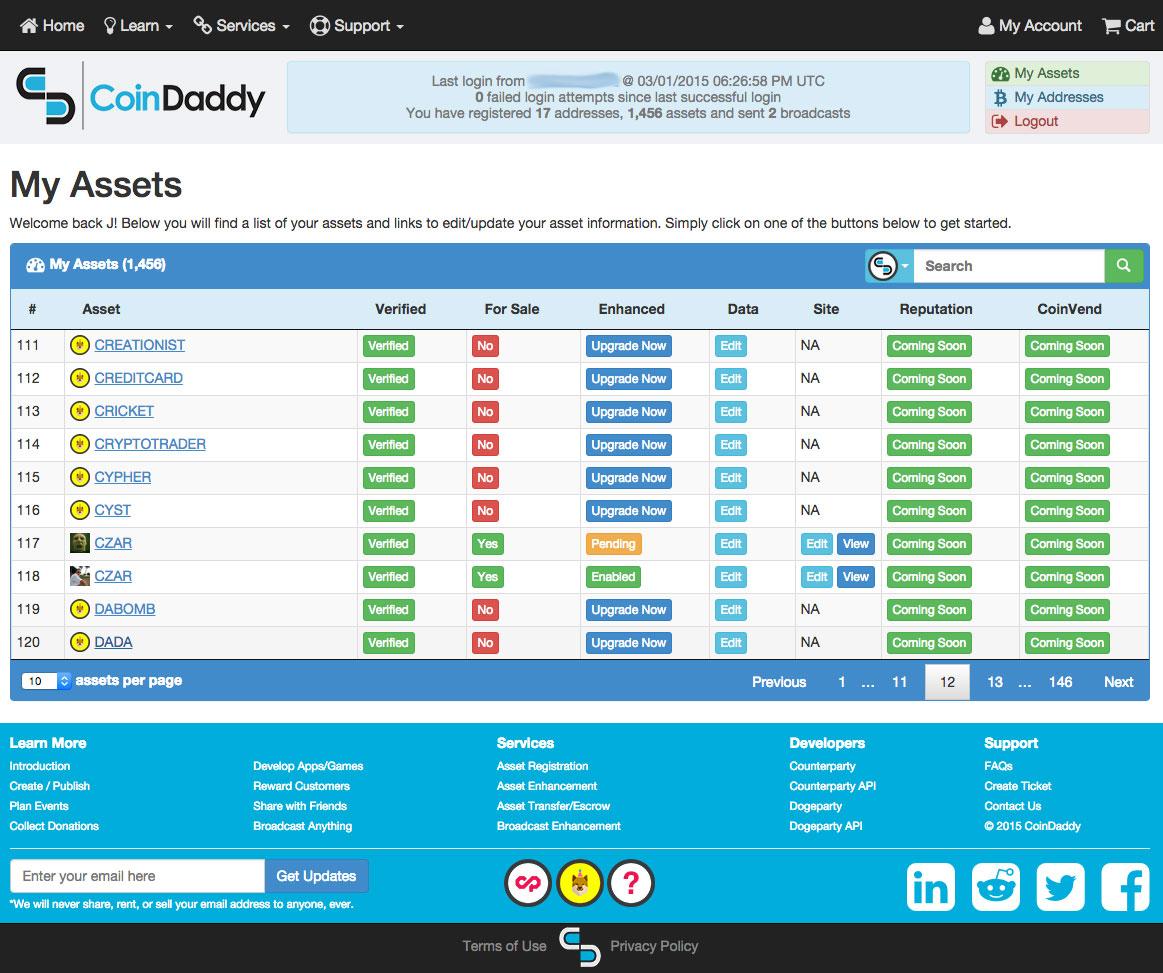The height and width of the screenshot is (973, 1163).
Task: Click the coin icon beside CREATIONIST
Action: 79,345
